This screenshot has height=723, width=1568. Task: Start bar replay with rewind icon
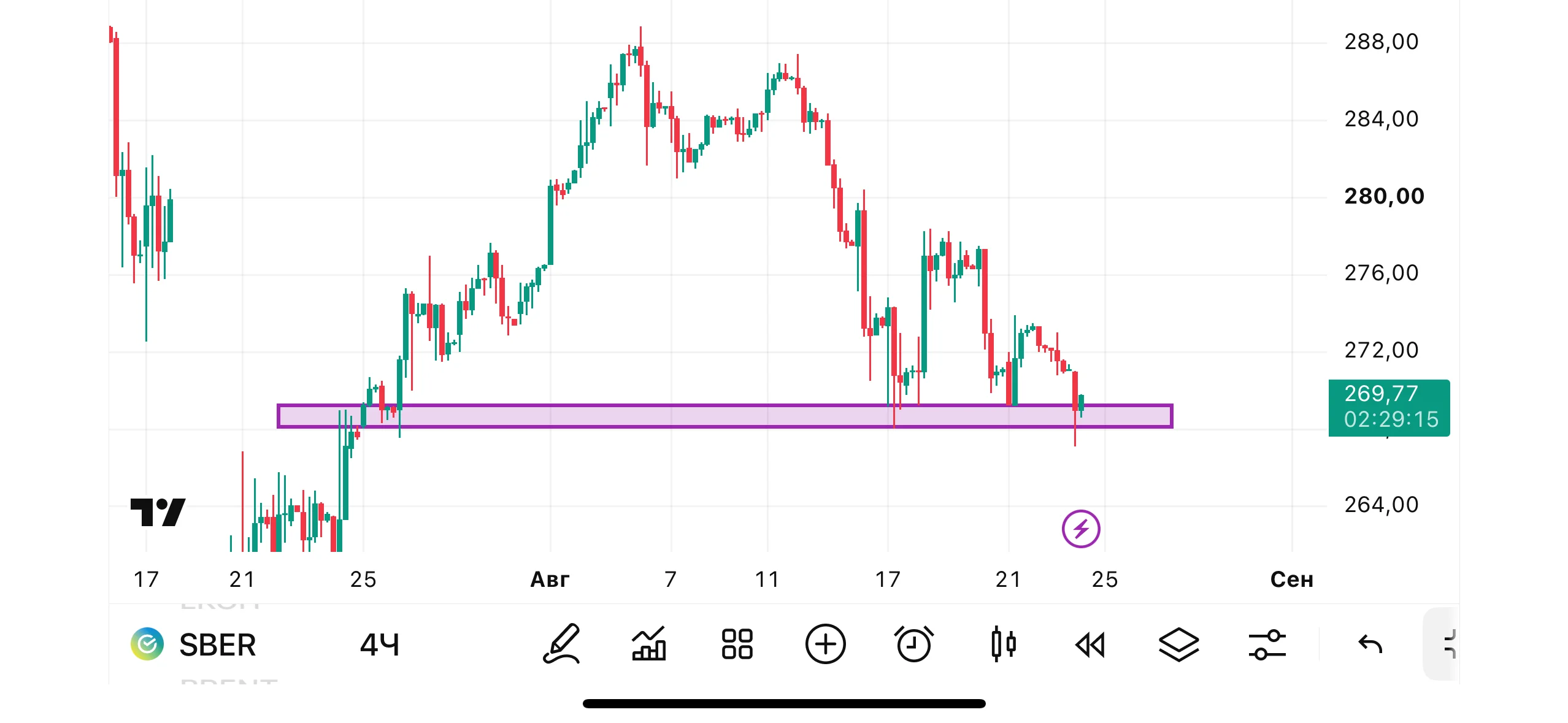pos(1090,645)
